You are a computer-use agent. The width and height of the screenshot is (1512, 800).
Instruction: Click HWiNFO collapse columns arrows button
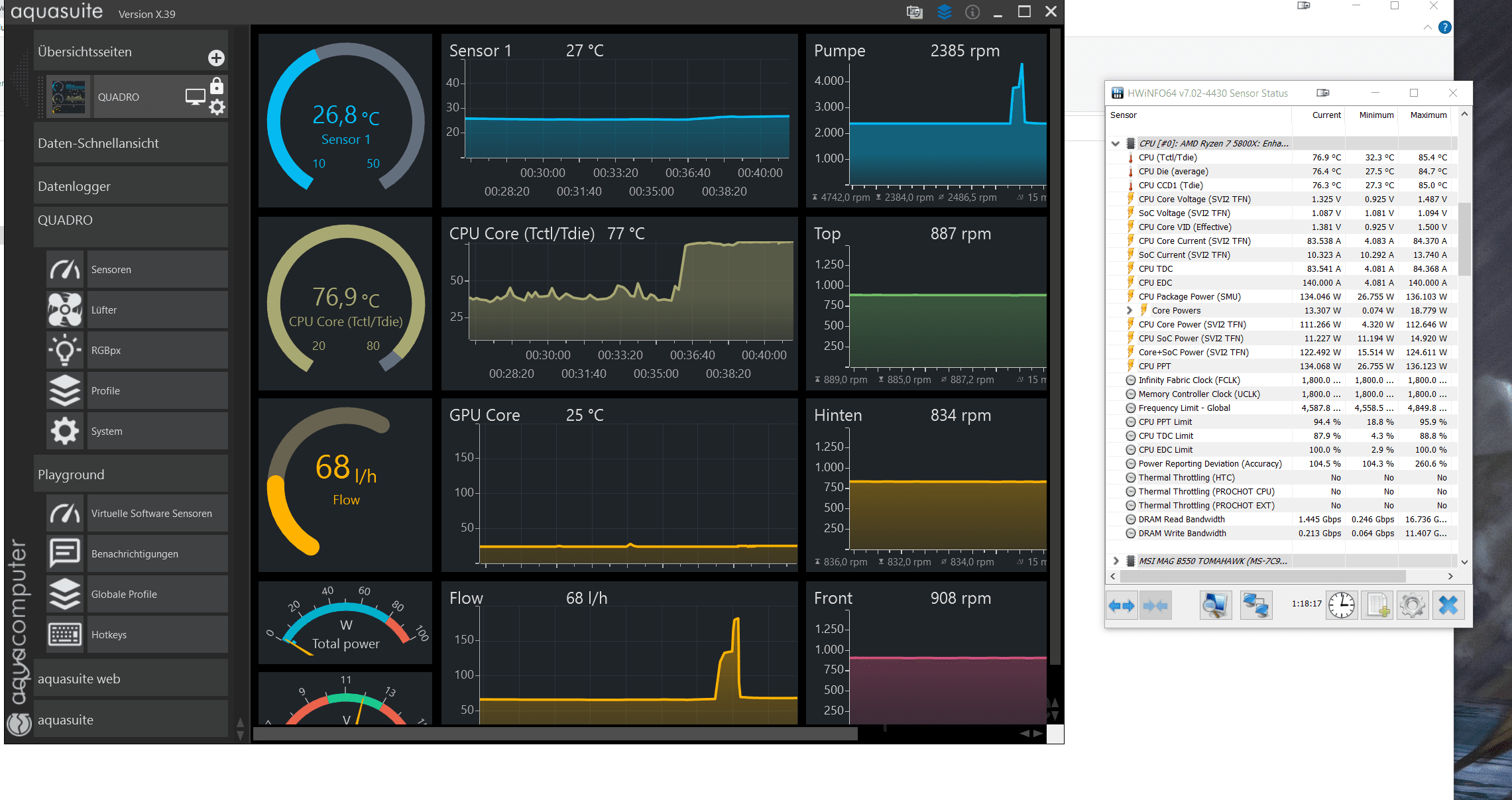(x=1155, y=605)
